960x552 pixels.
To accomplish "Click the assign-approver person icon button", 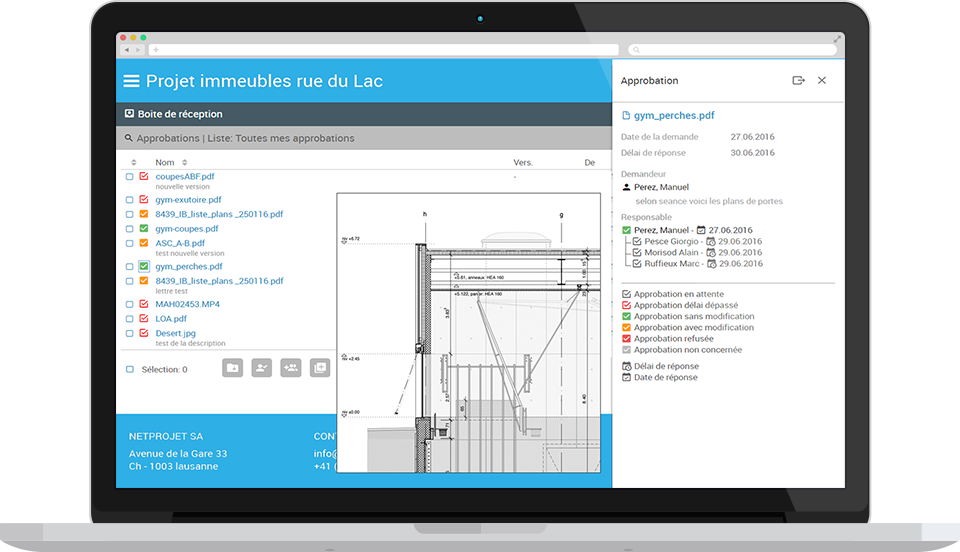I will coord(262,368).
